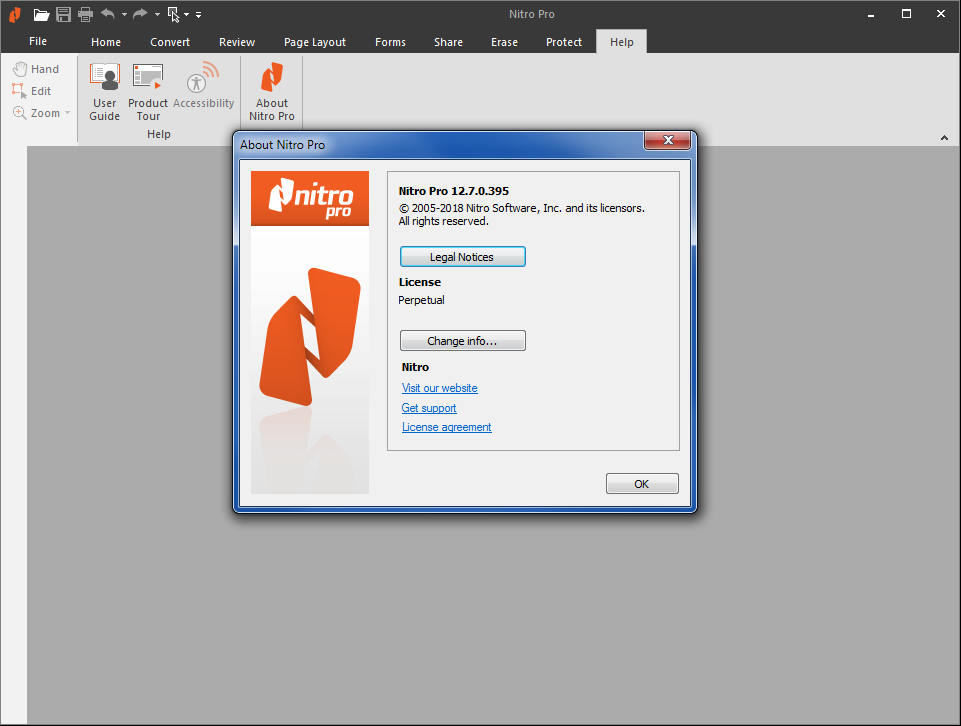Collapse the ribbon with the chevron
961x726 pixels.
tap(944, 138)
